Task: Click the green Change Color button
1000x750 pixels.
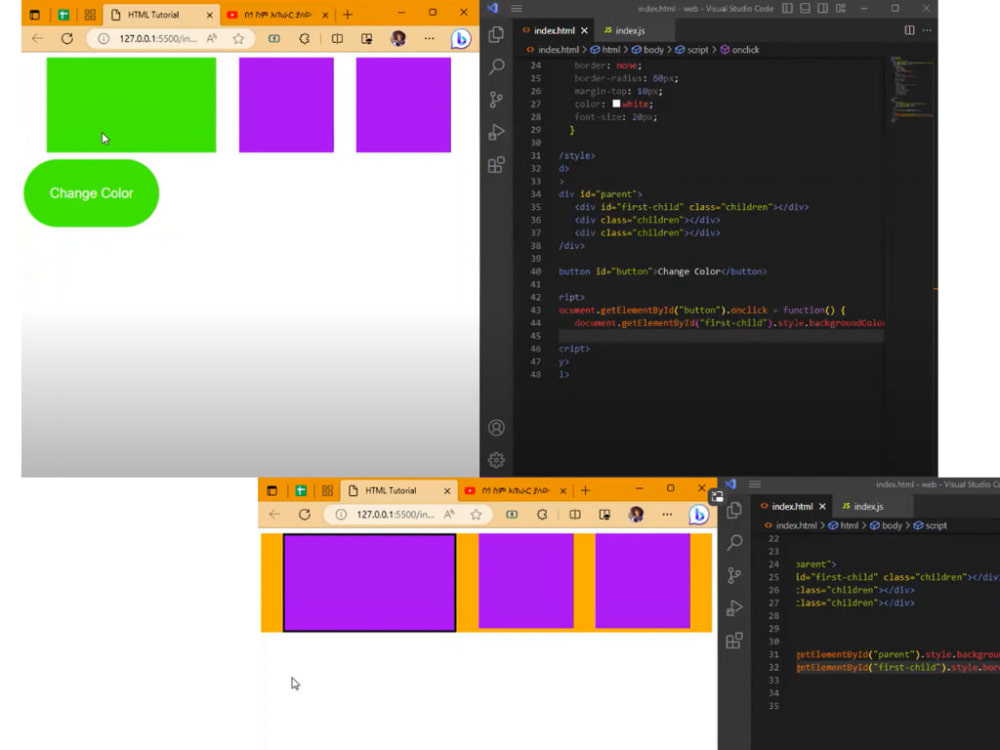Action: 91,193
